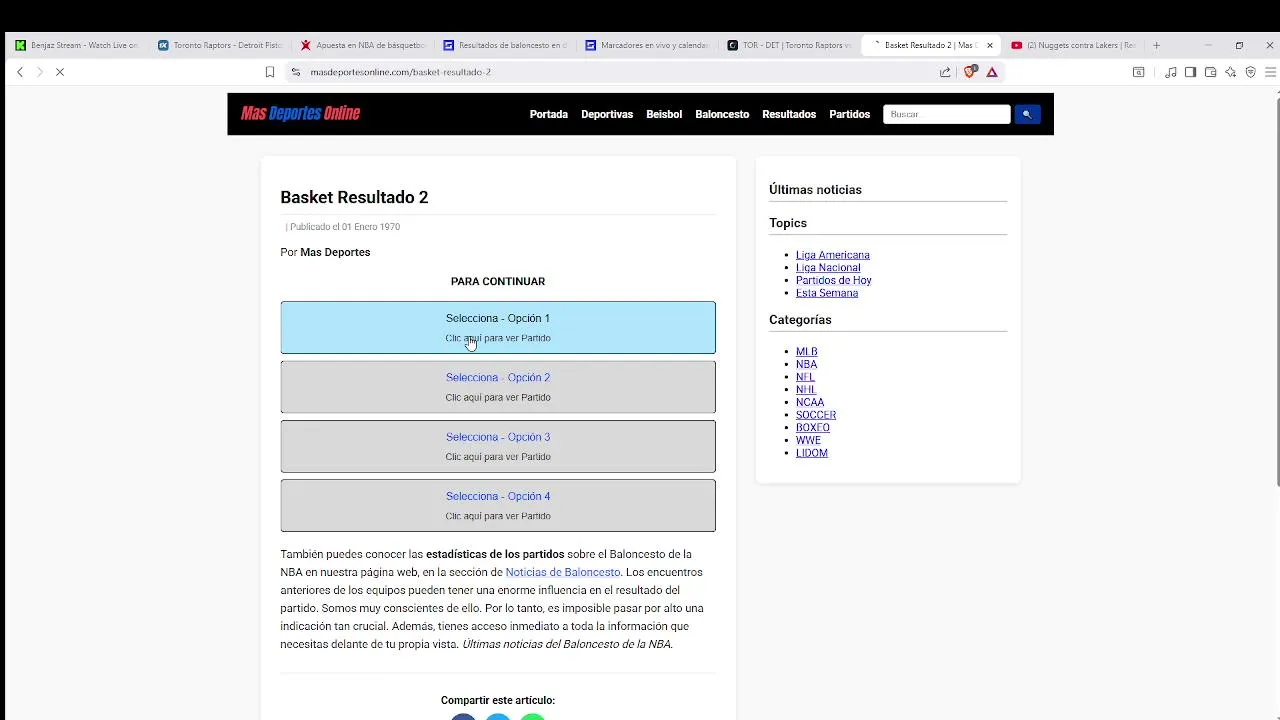Open NCAA category link

click(810, 402)
